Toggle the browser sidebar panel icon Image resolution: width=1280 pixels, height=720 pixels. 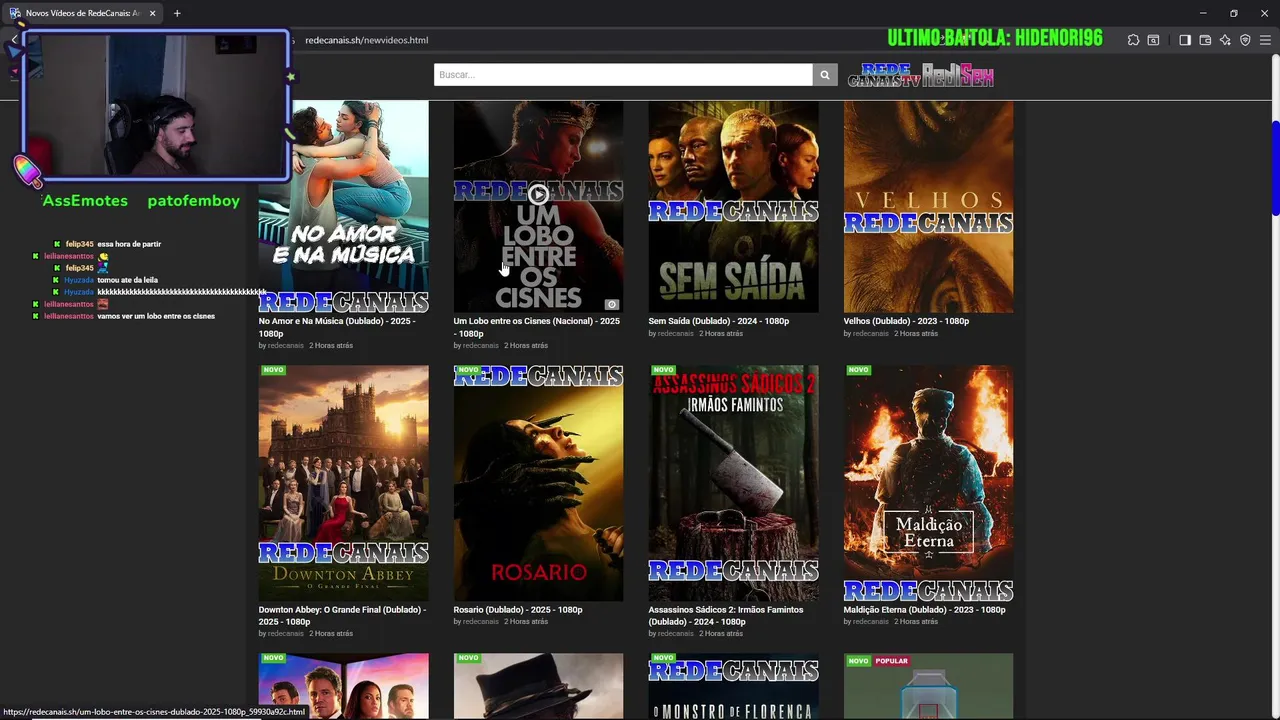(x=1185, y=40)
